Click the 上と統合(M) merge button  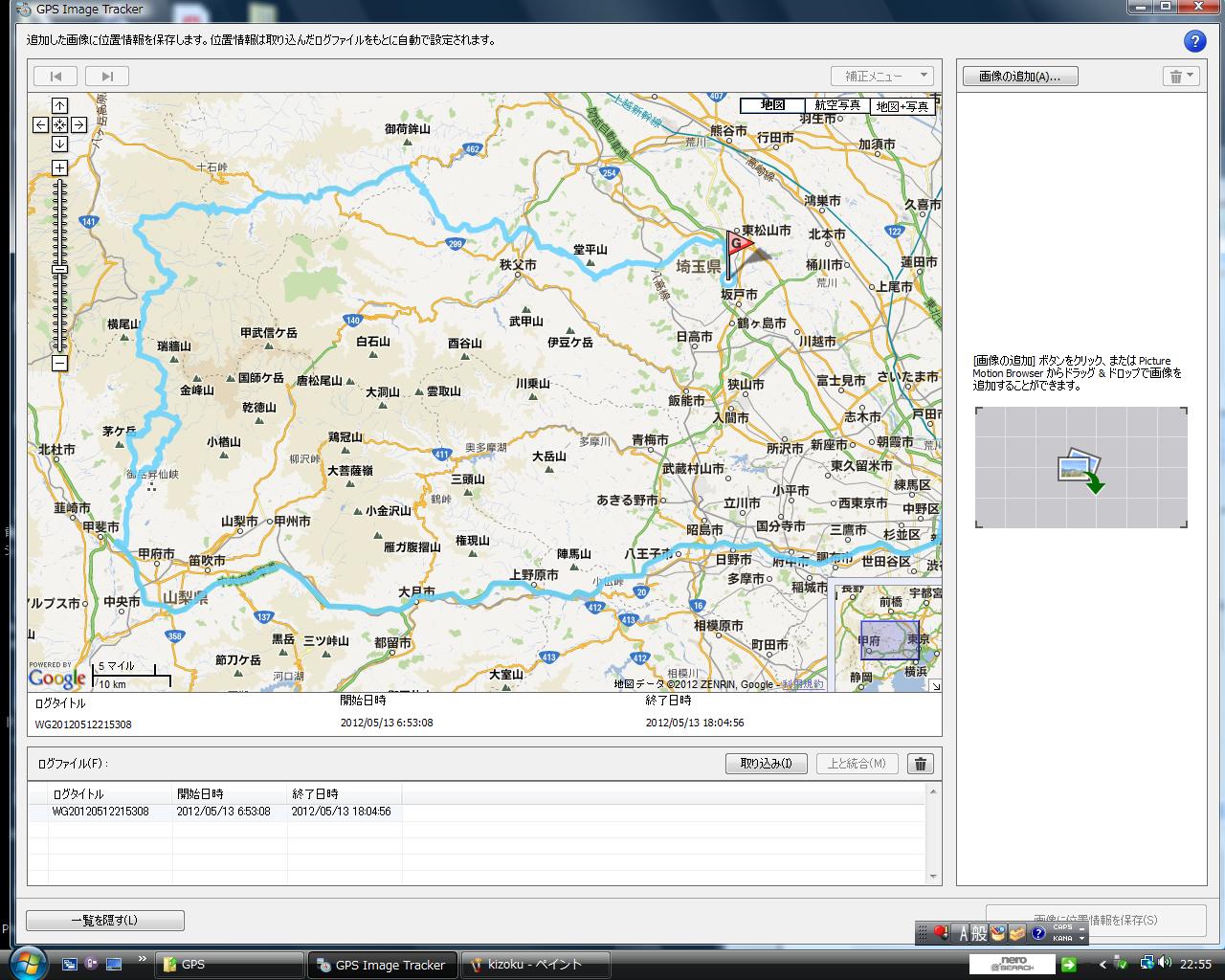(x=857, y=764)
